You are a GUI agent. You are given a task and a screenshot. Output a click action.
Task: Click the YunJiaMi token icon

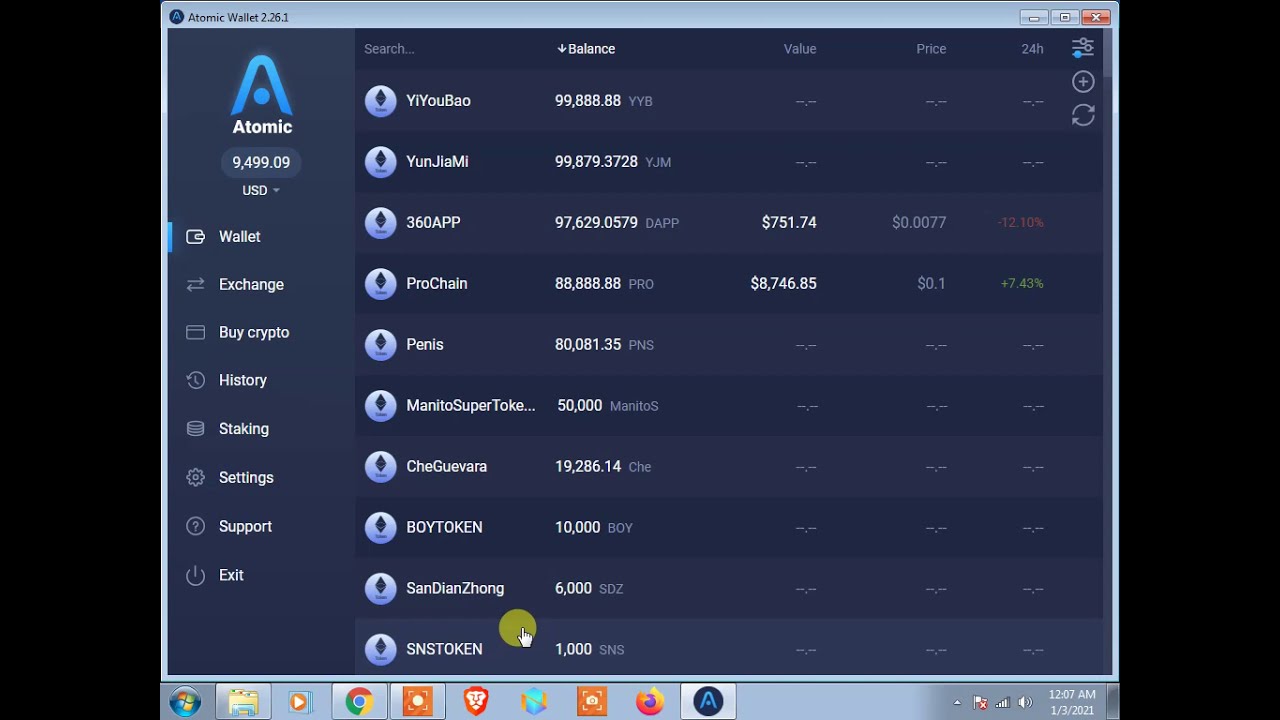380,162
